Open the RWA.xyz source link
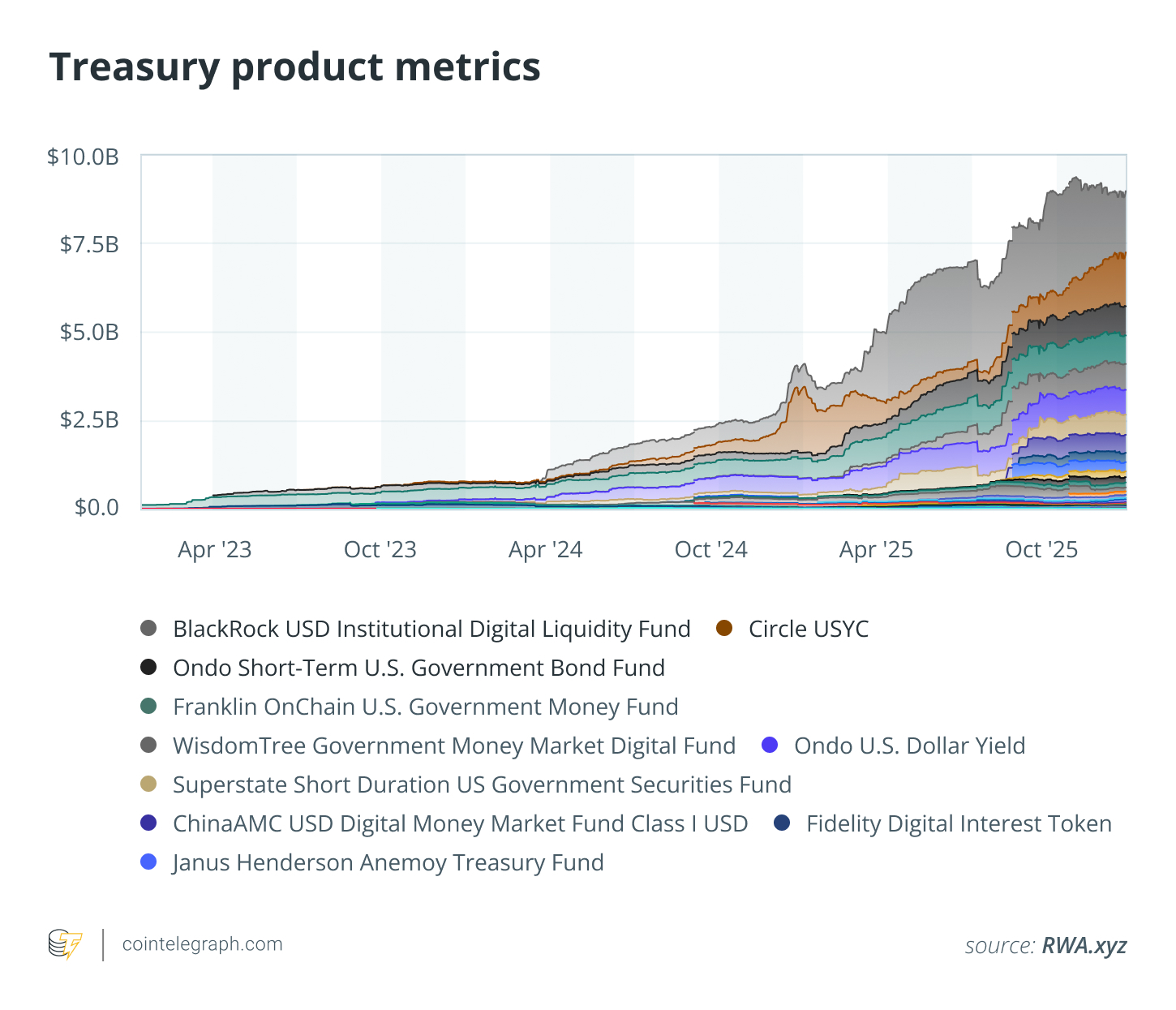The image size is (1176, 1010). tap(1084, 945)
